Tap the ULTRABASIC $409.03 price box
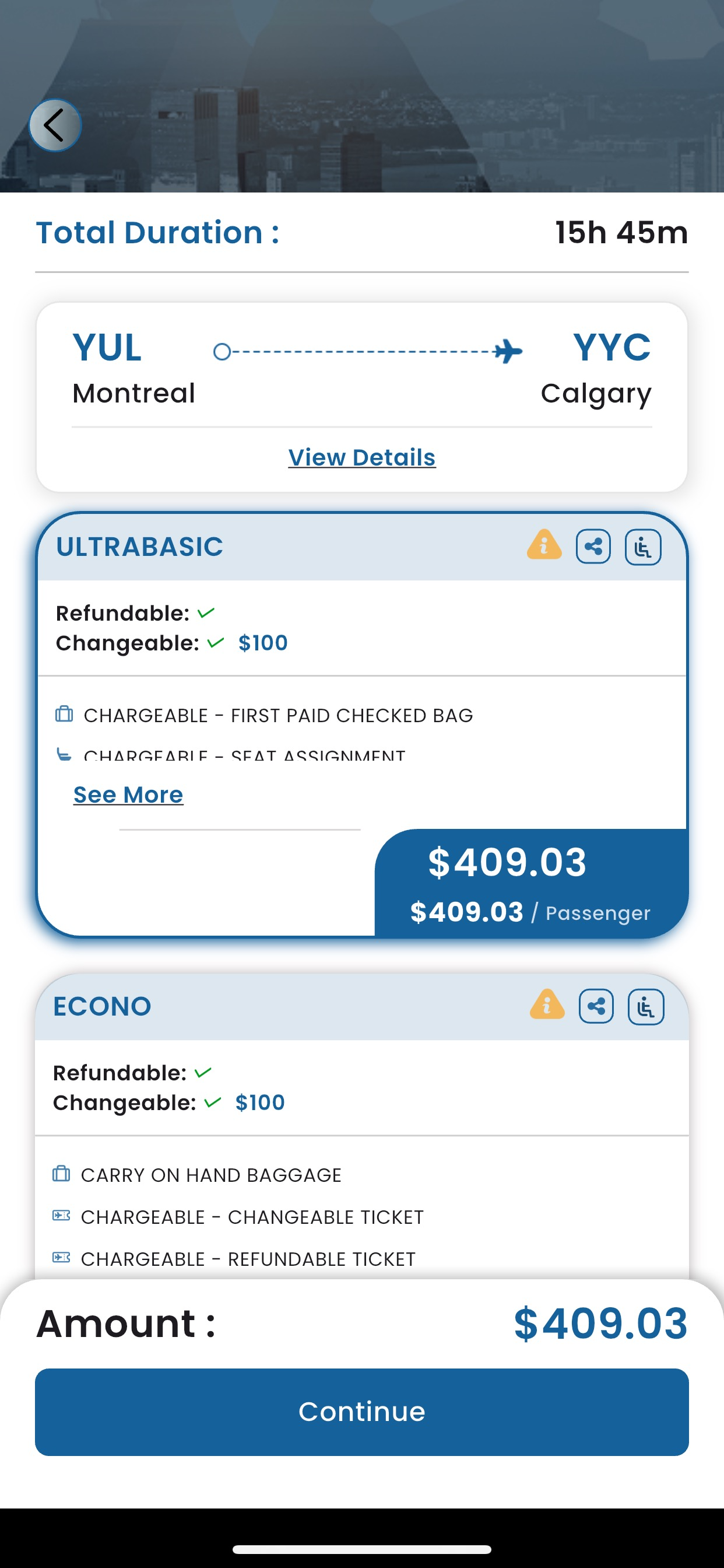 (x=530, y=883)
